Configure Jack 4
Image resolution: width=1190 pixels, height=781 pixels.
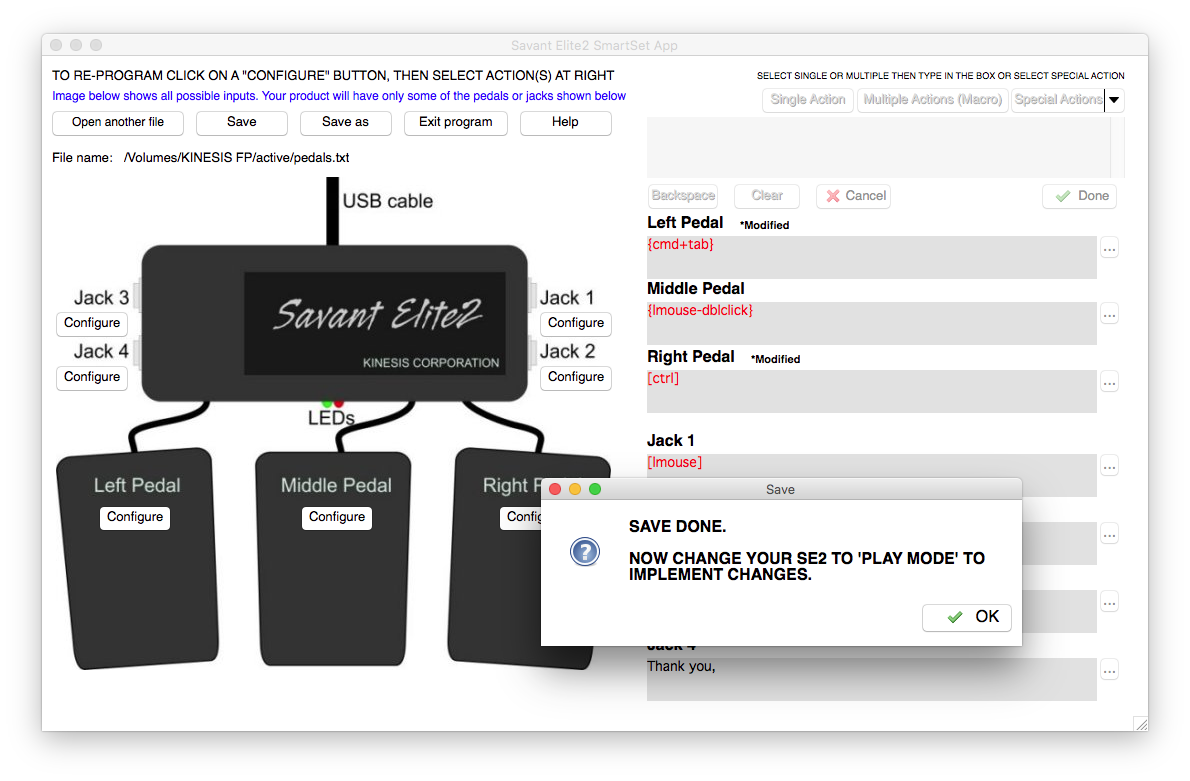[92, 377]
